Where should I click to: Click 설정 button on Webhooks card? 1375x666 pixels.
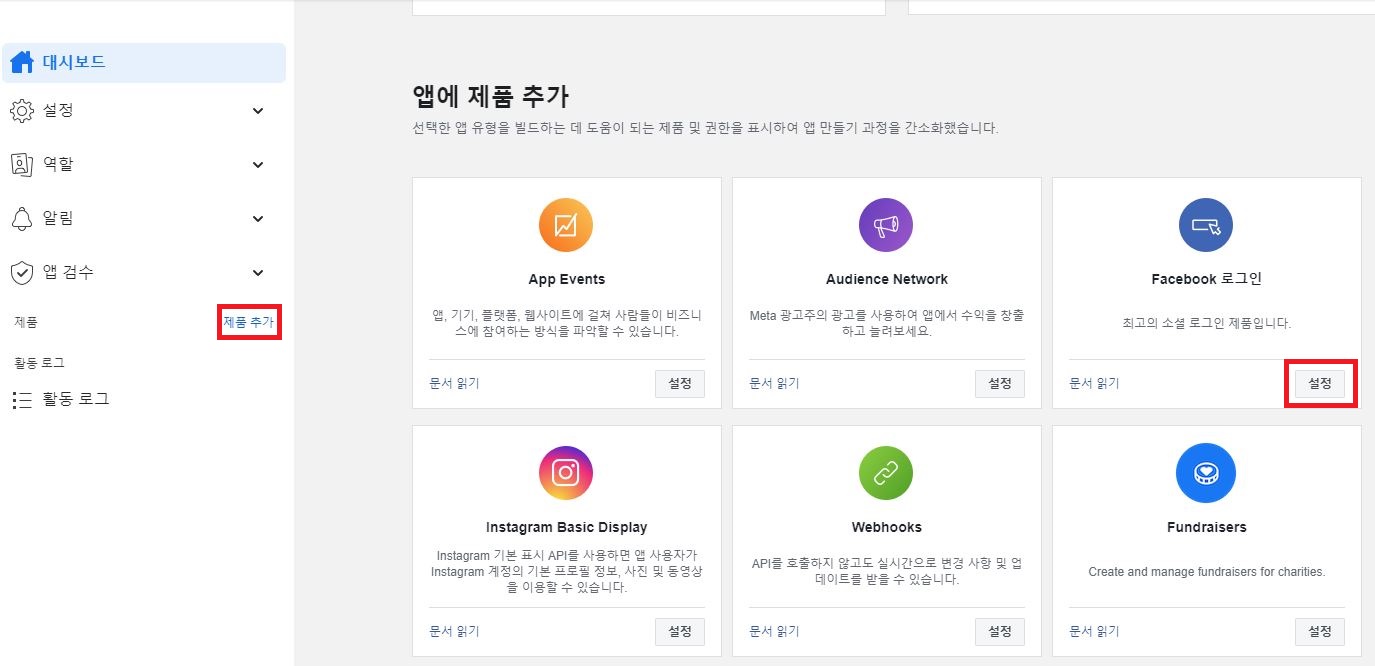(x=1000, y=631)
